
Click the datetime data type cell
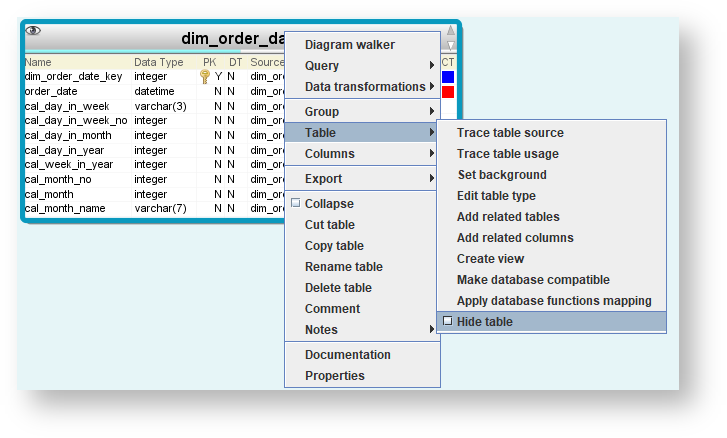click(x=154, y=91)
